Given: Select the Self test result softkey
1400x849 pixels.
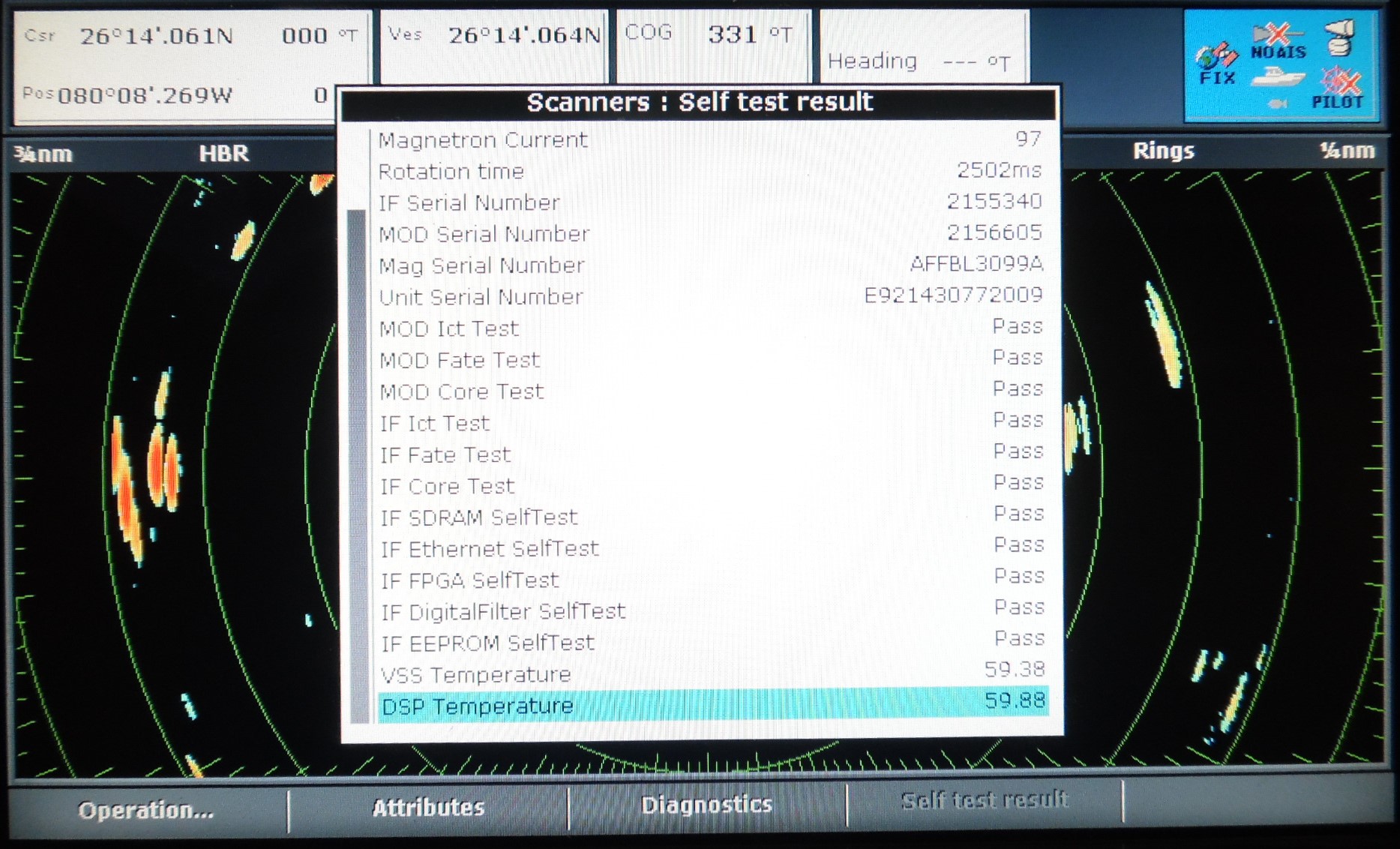Looking at the screenshot, I should coord(984,801).
